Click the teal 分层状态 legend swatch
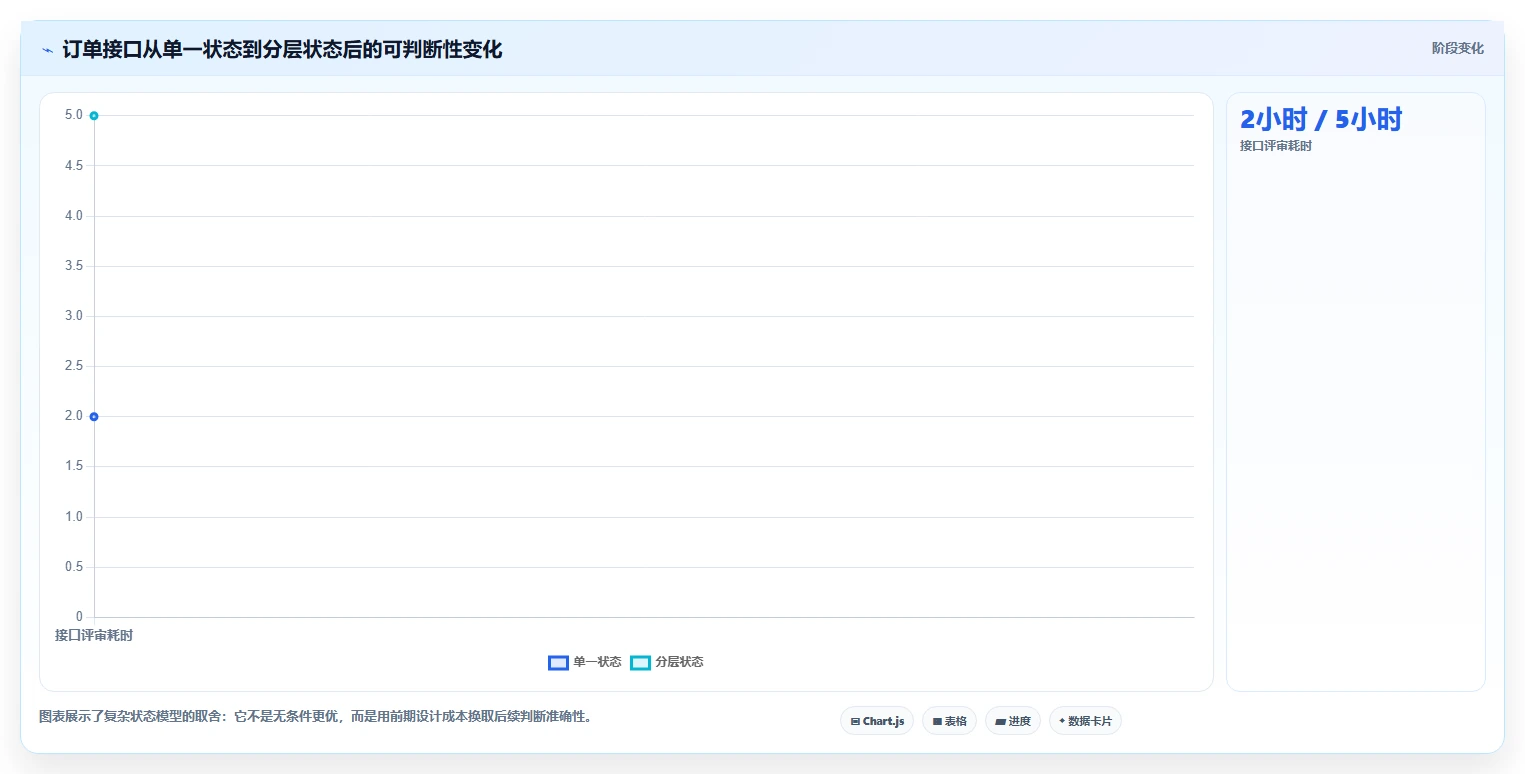Screen dimensions: 1525x774 point(640,662)
